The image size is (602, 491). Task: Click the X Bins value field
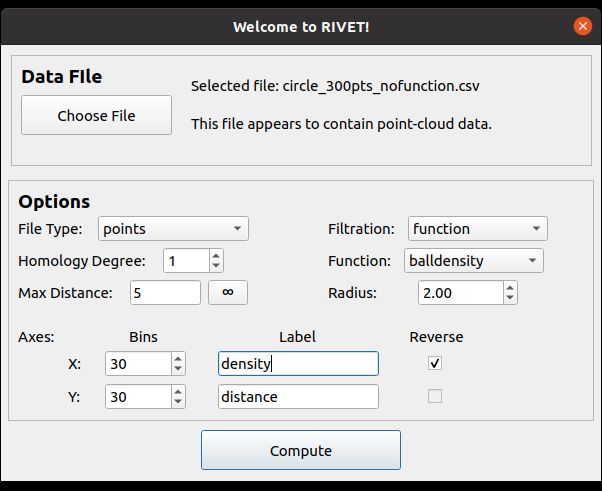138,364
